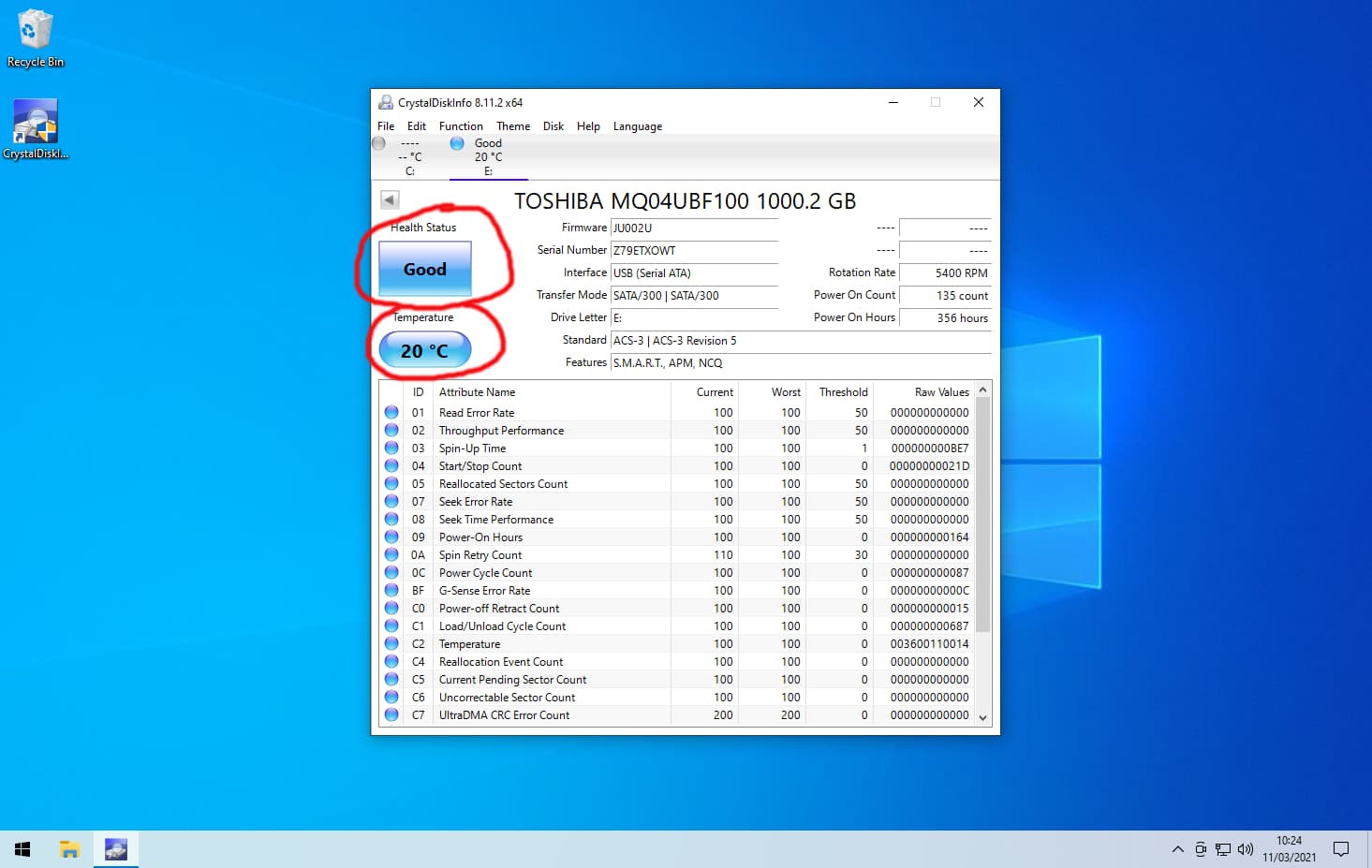The width and height of the screenshot is (1372, 868).
Task: Open the notification center icon
Action: 1341,849
